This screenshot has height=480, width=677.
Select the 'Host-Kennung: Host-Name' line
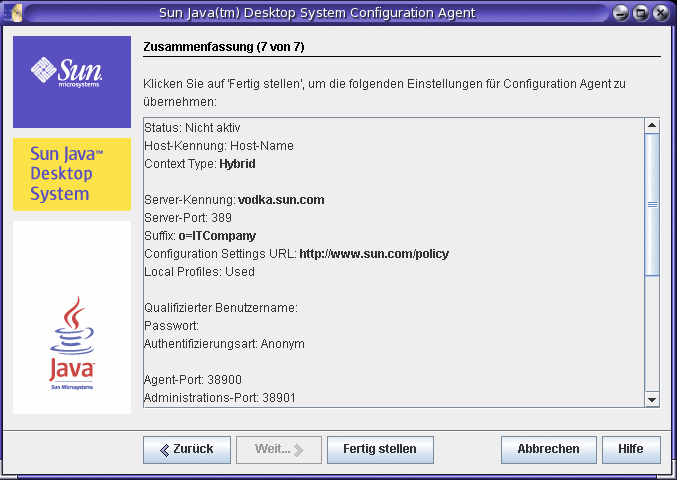tap(219, 146)
